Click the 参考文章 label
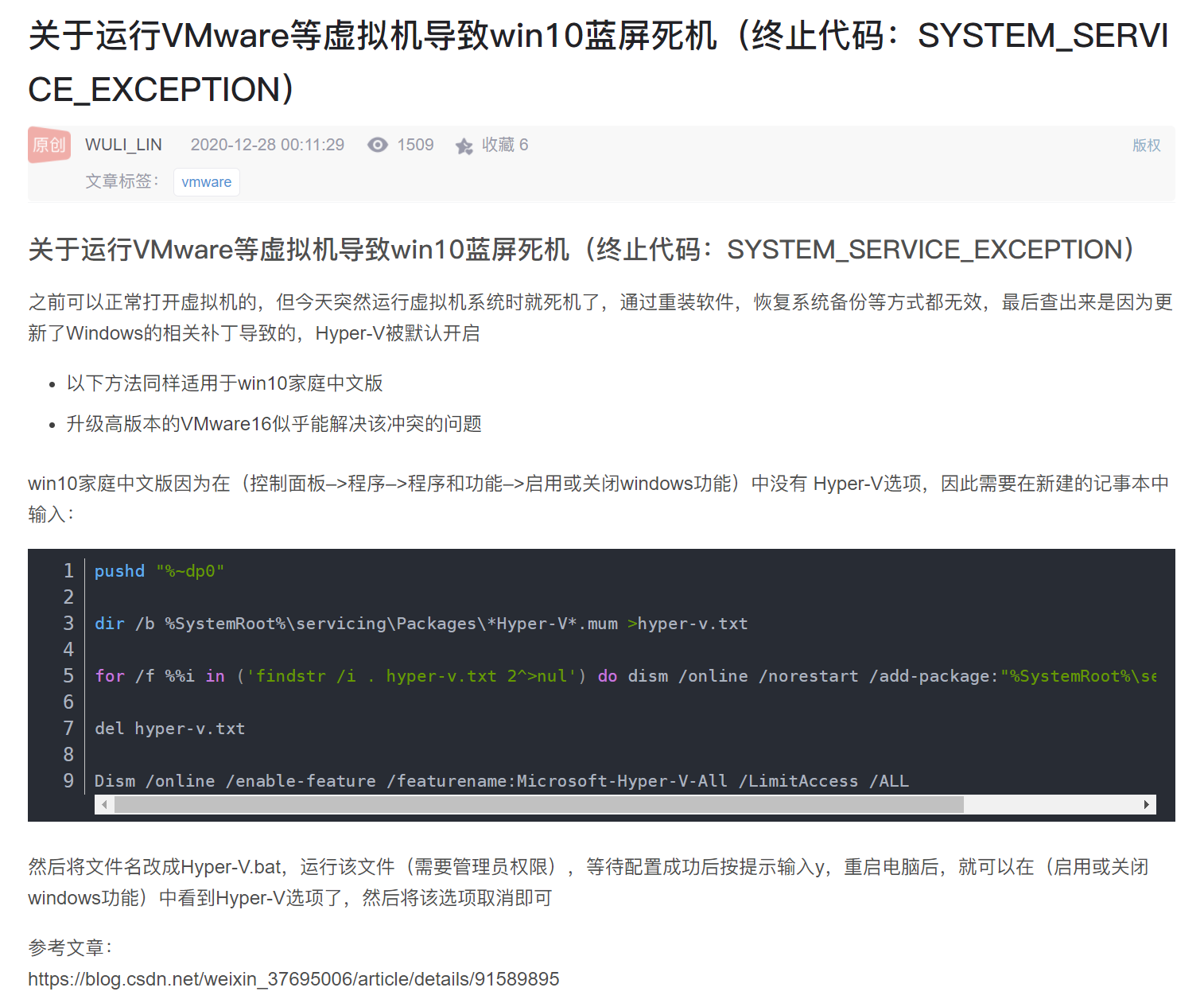1204x1007 pixels. [70, 948]
